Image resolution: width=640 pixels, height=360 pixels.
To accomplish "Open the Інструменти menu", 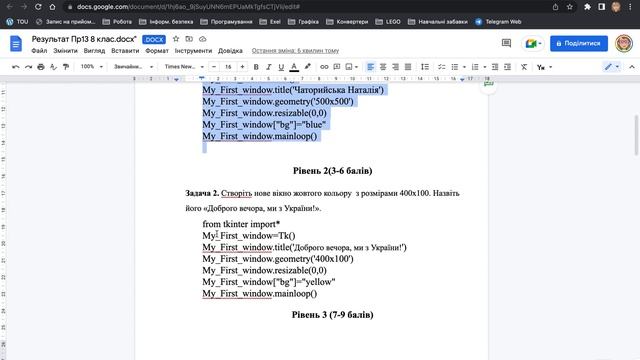I will (193, 51).
